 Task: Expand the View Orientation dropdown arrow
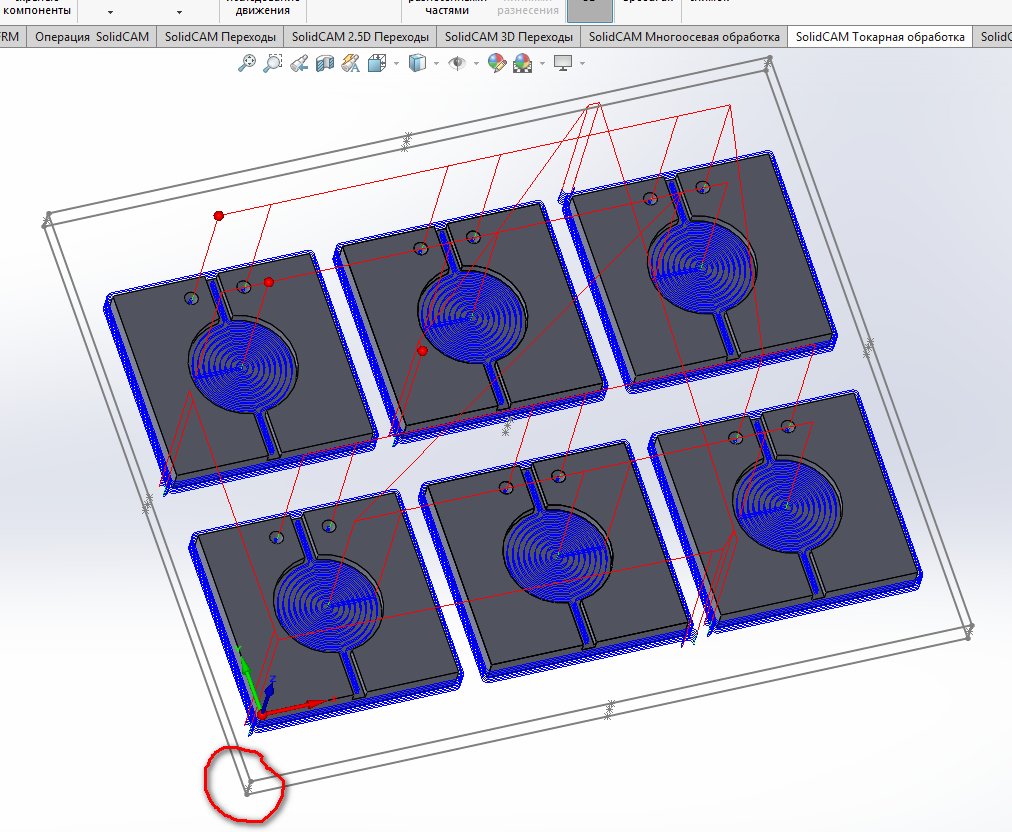[396, 63]
